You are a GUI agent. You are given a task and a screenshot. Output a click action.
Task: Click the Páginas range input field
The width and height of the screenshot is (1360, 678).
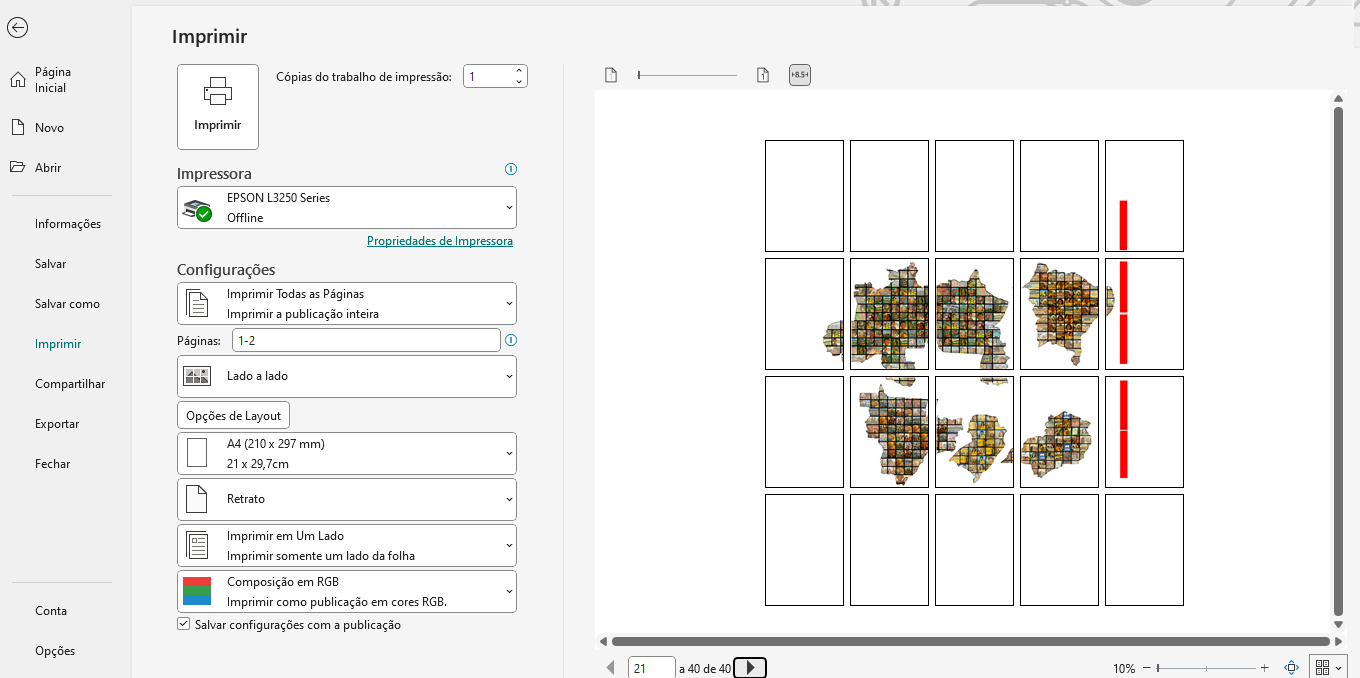(366, 340)
